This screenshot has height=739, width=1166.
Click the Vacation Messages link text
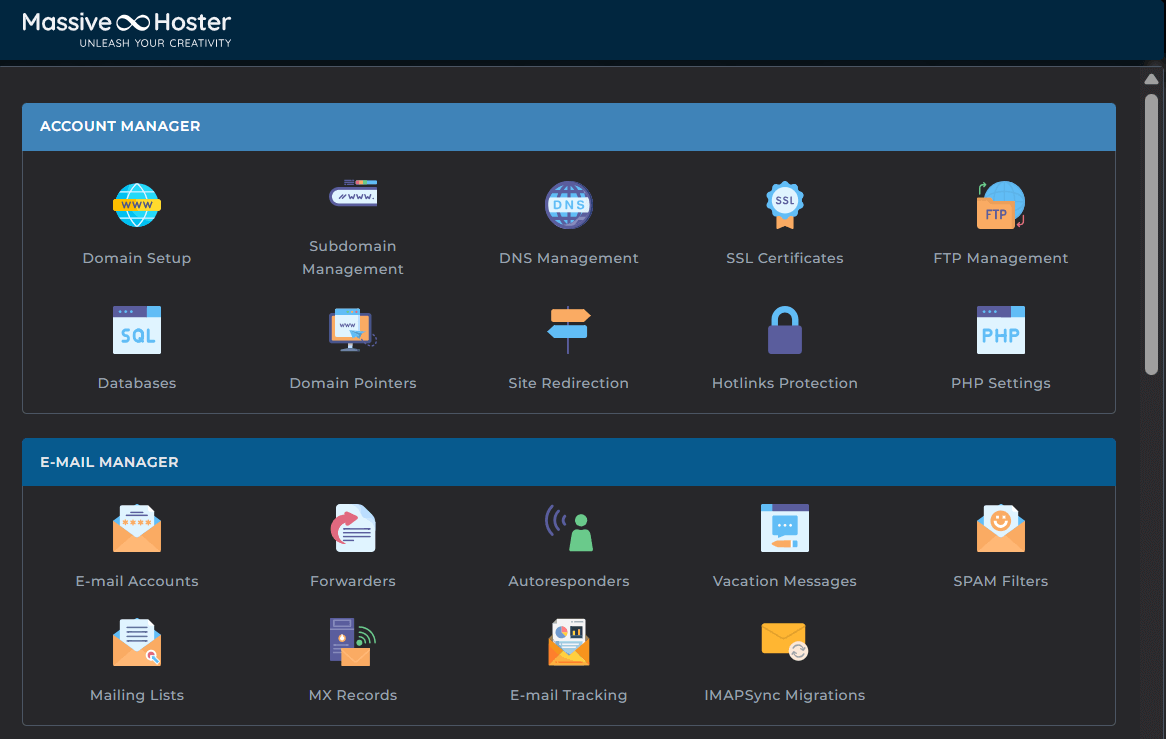[784, 581]
